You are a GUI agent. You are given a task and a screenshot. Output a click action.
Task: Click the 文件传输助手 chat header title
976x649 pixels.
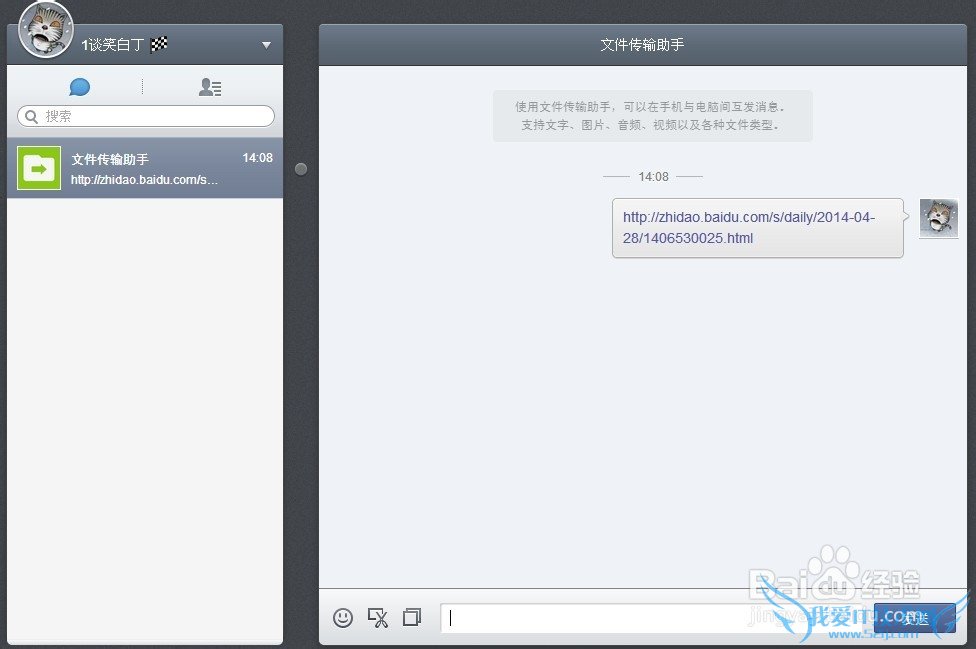[x=642, y=45]
